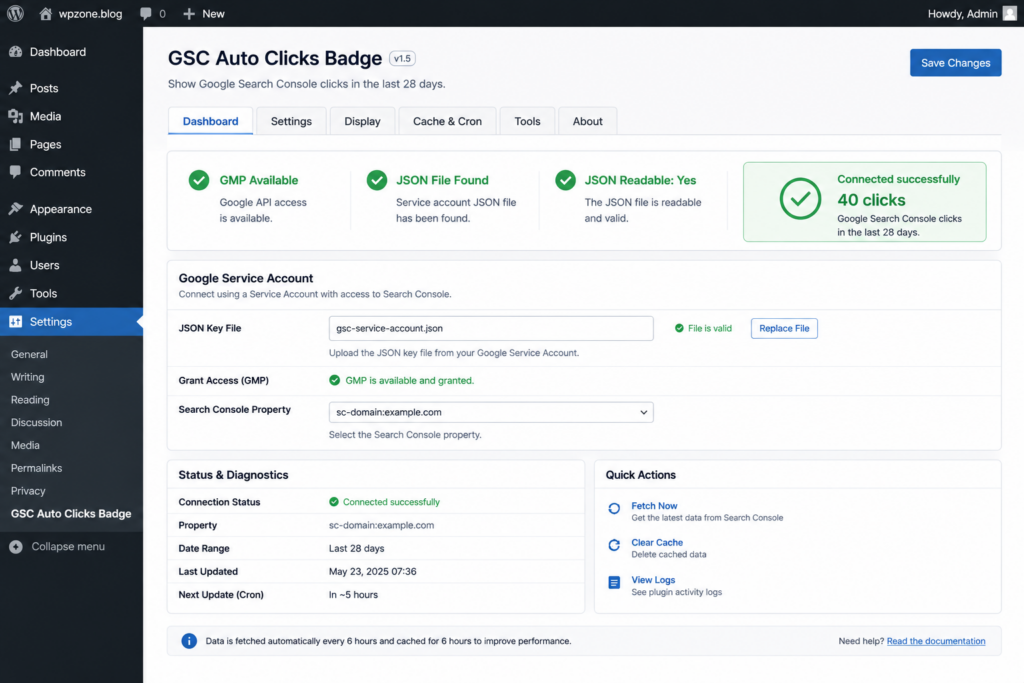Click the plus icon next to New
This screenshot has height=683, width=1024.
pyautogui.click(x=189, y=14)
